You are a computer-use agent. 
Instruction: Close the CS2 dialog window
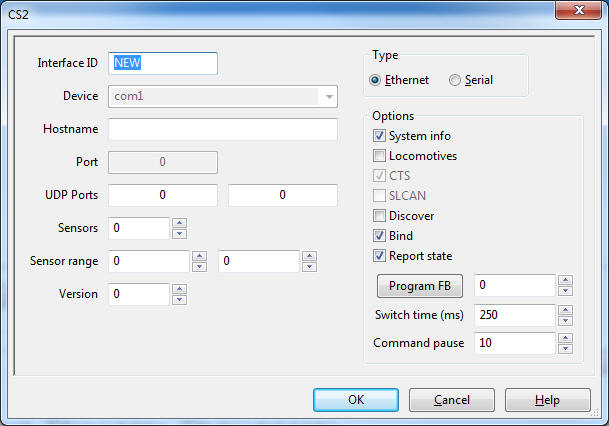tap(579, 10)
